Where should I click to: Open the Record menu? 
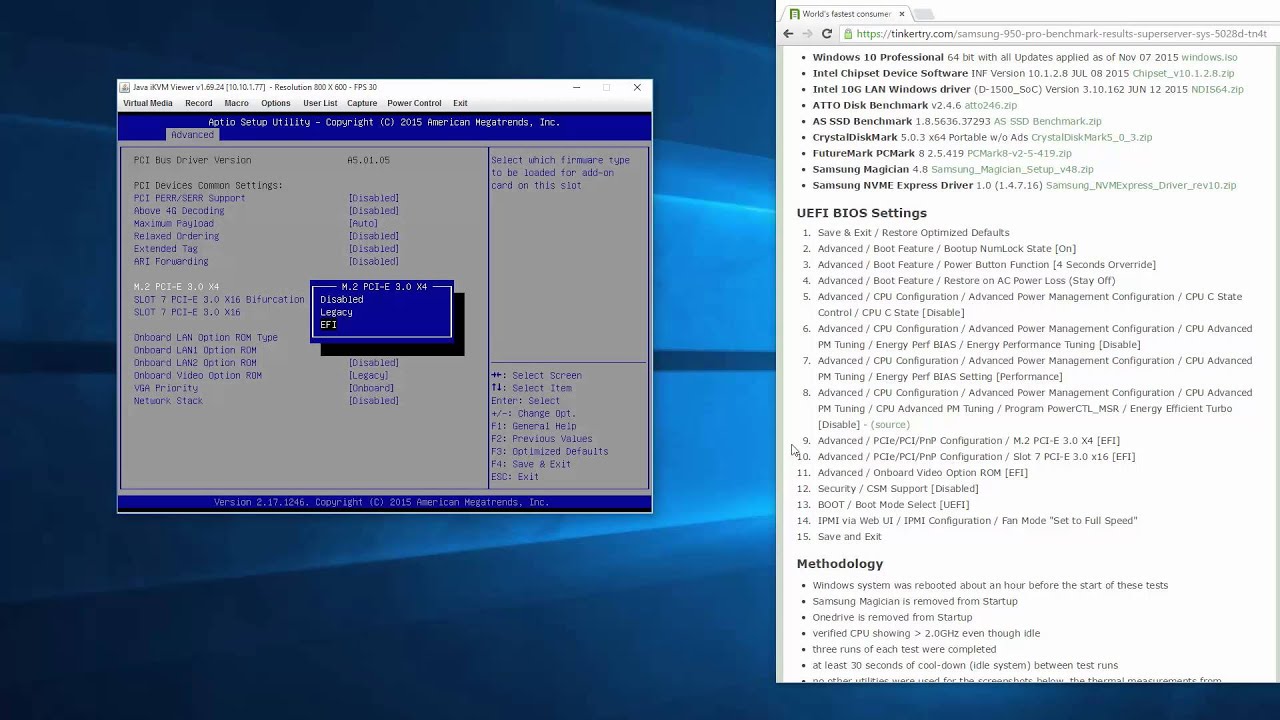point(198,103)
